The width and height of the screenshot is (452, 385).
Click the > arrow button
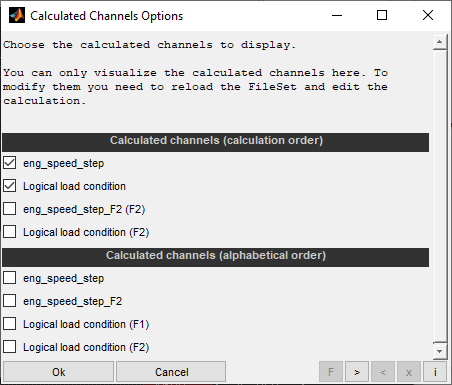357,372
